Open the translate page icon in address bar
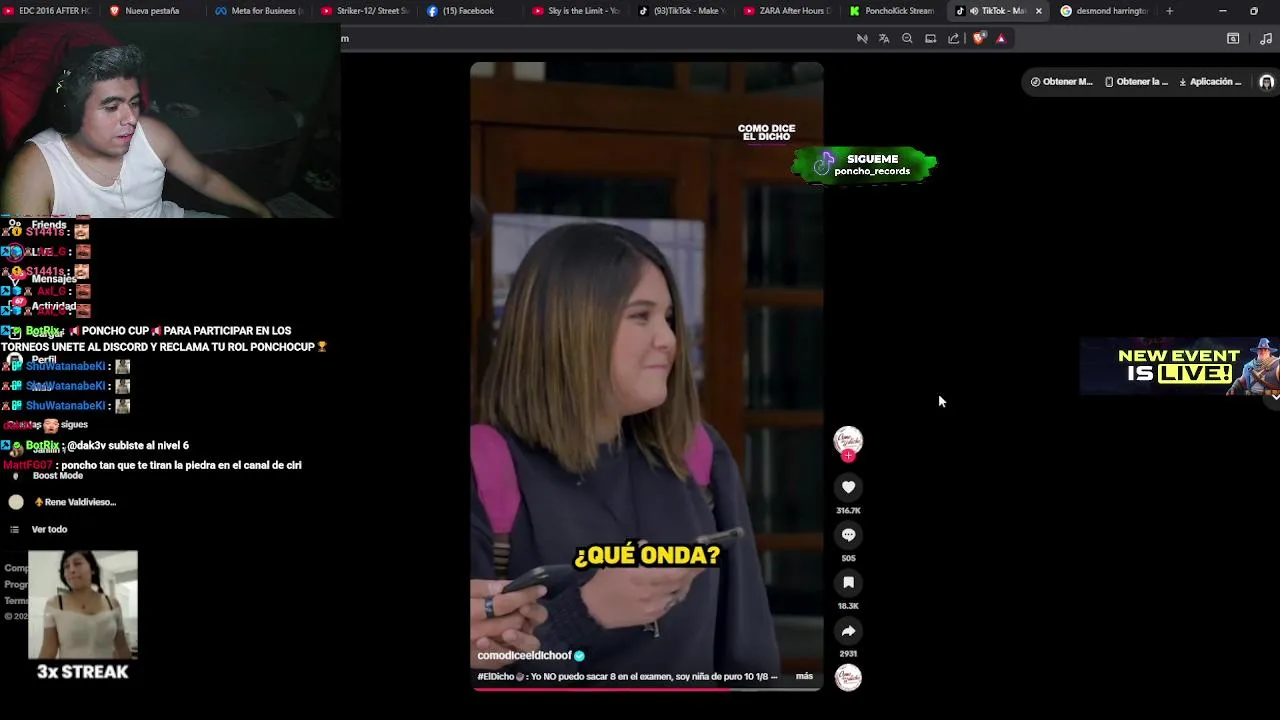This screenshot has width=1280, height=720. click(884, 38)
